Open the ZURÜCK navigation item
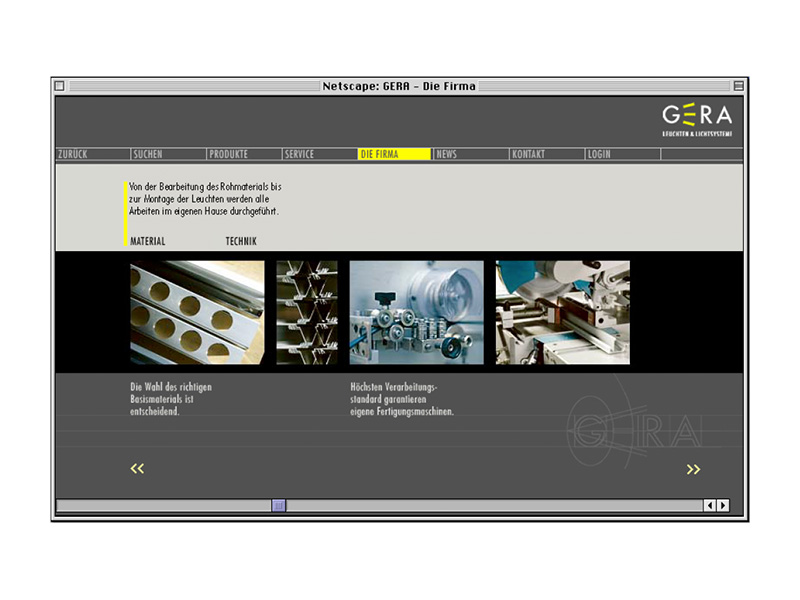Viewport: 800px width, 600px height. tap(73, 154)
